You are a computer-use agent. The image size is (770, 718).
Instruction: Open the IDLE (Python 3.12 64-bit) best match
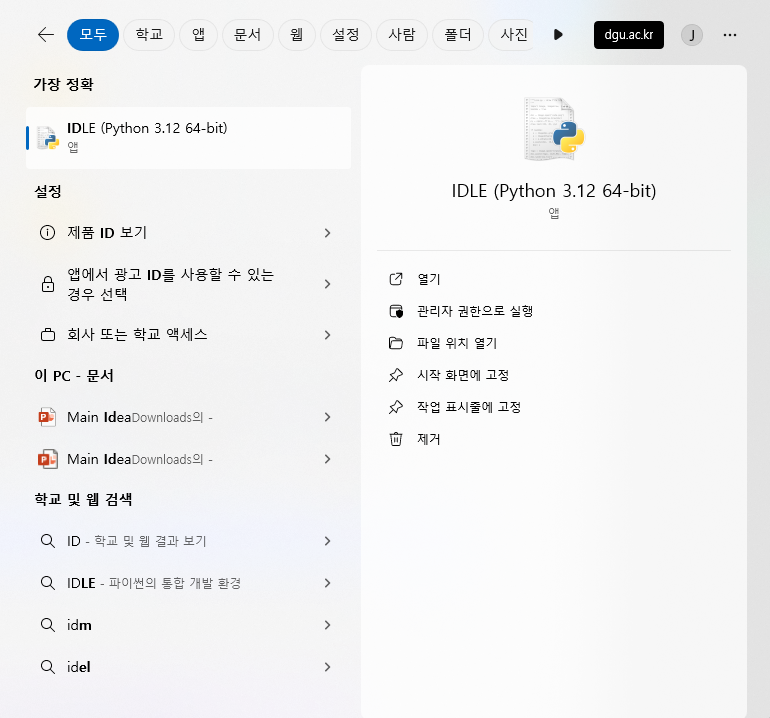189,138
